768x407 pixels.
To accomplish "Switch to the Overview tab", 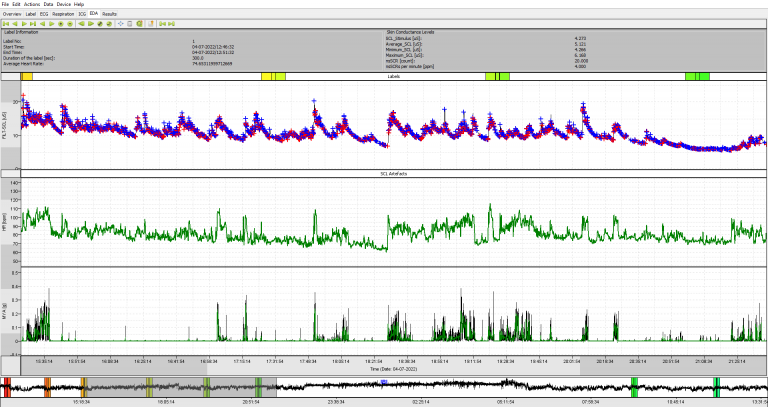I will coord(12,14).
